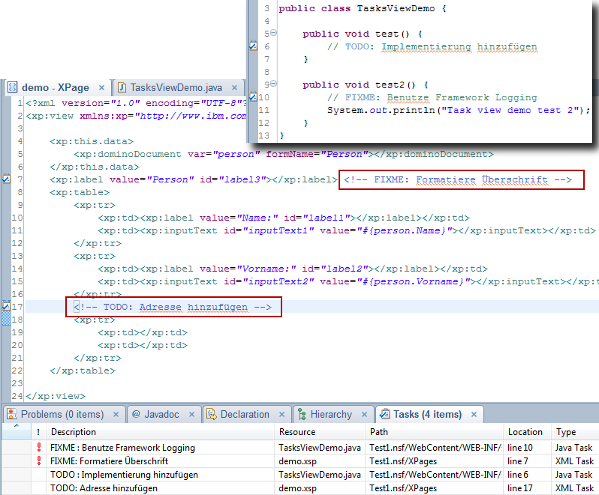This screenshot has height=495, width=599.
Task: Click the quick diff marker beside XPage line 18
Action: [6, 319]
